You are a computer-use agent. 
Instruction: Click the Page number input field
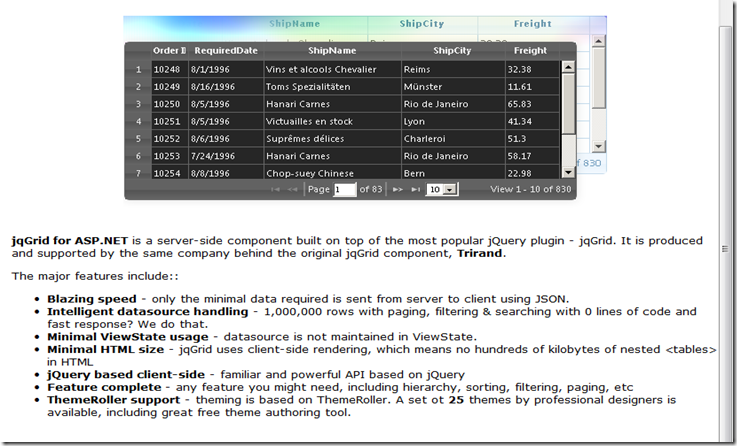[345, 189]
